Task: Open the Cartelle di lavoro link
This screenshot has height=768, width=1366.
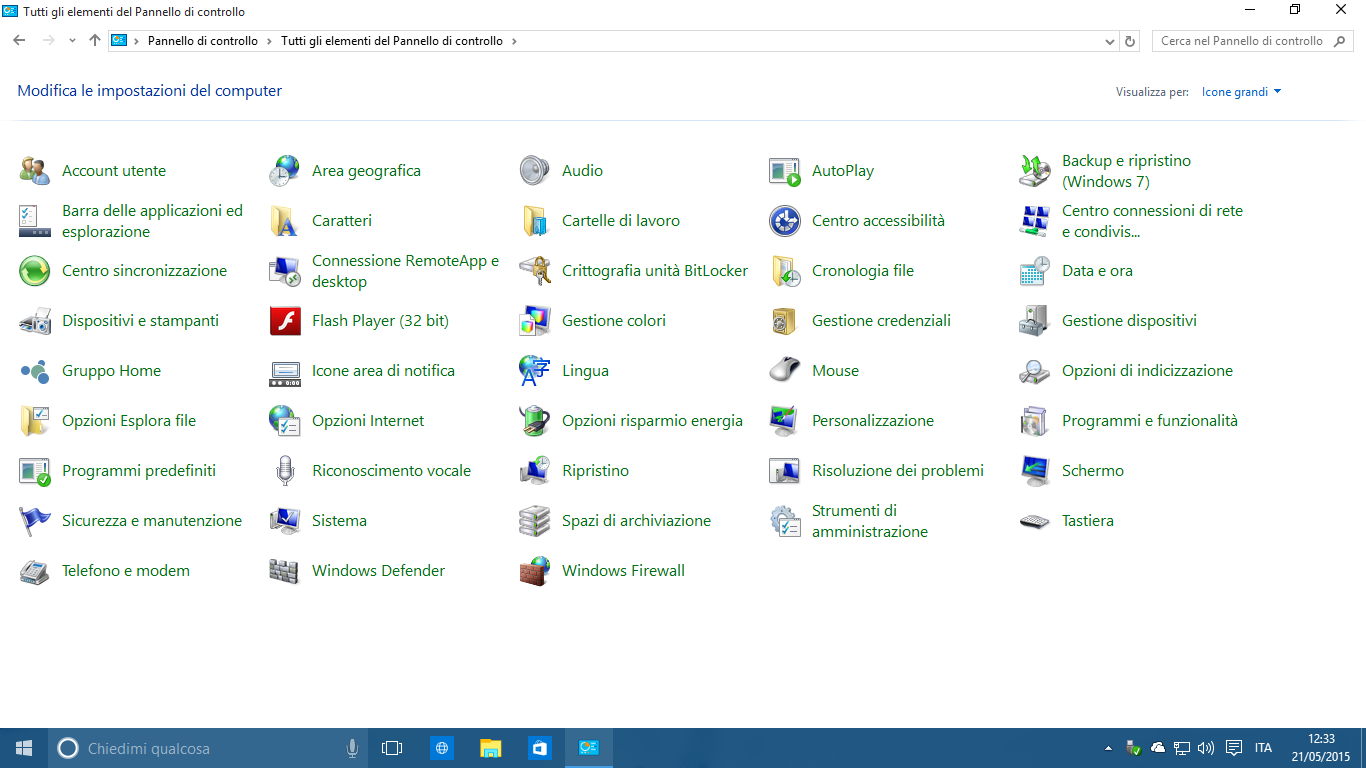Action: 621,221
